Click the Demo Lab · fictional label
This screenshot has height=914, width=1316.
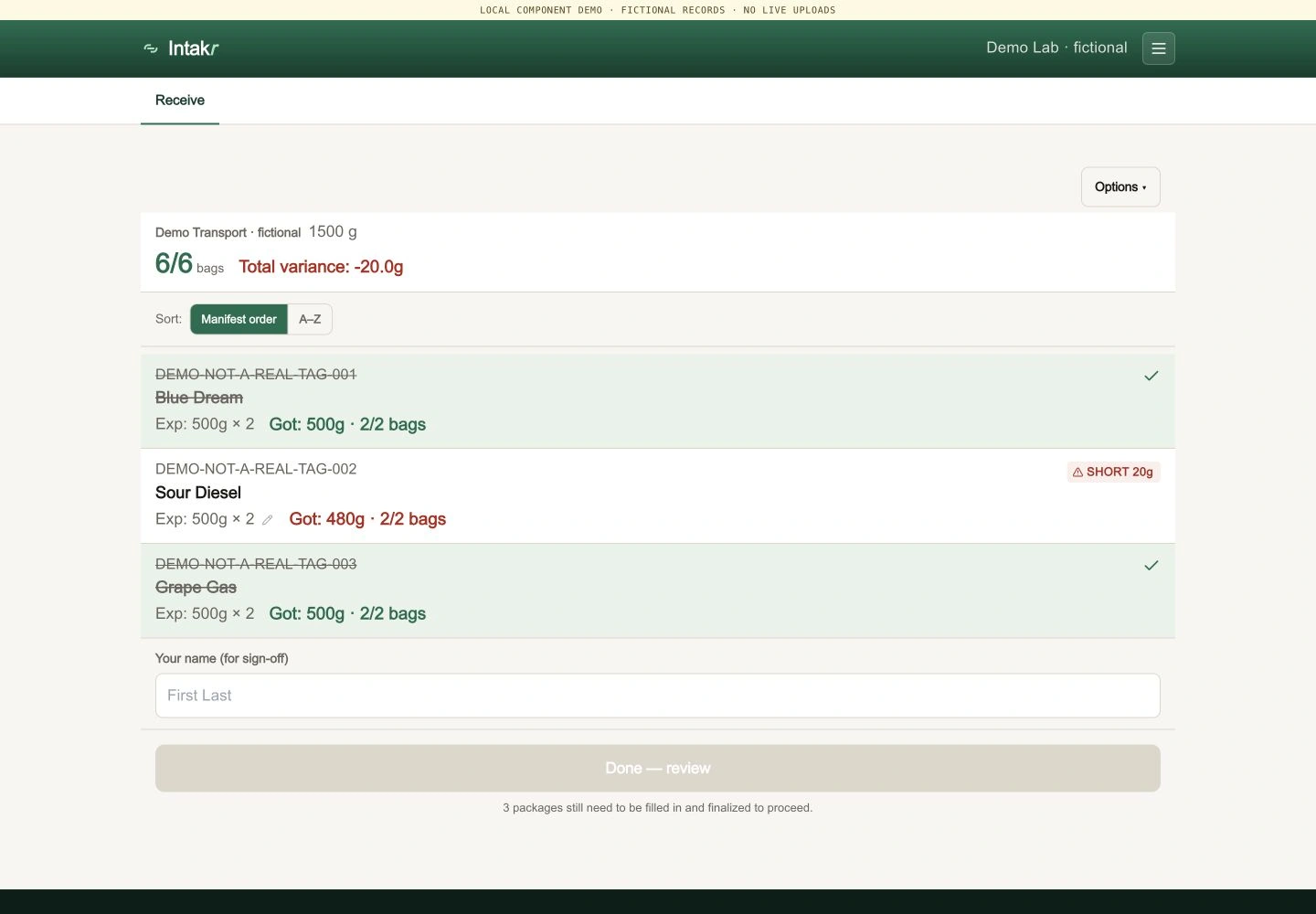1056,48
